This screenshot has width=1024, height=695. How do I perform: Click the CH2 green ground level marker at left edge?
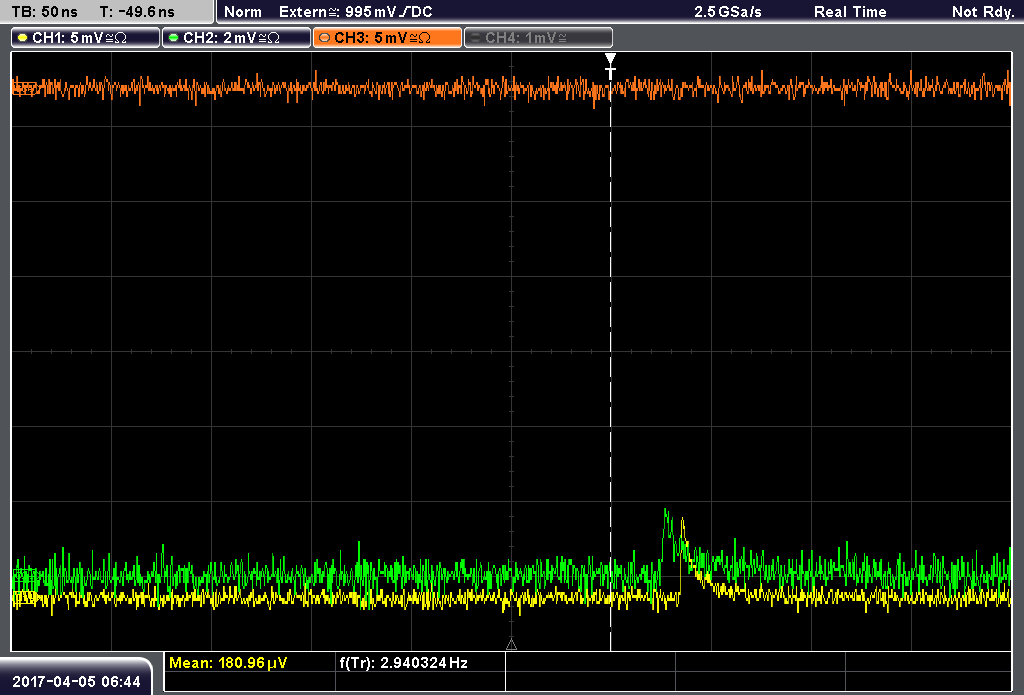coord(24,575)
